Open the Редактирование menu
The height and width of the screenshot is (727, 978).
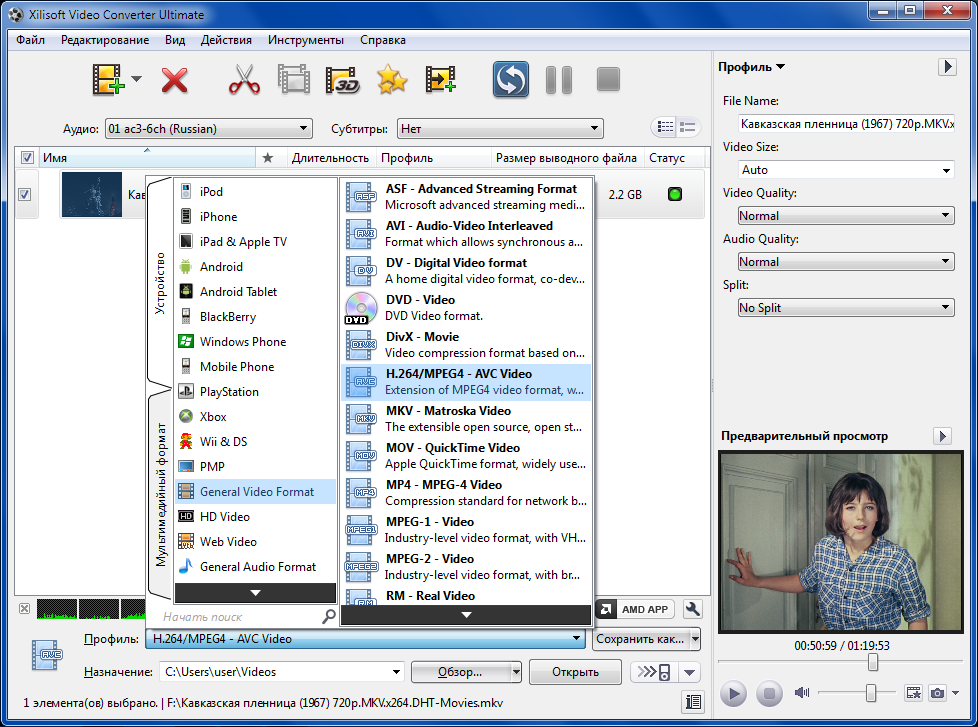[105, 40]
